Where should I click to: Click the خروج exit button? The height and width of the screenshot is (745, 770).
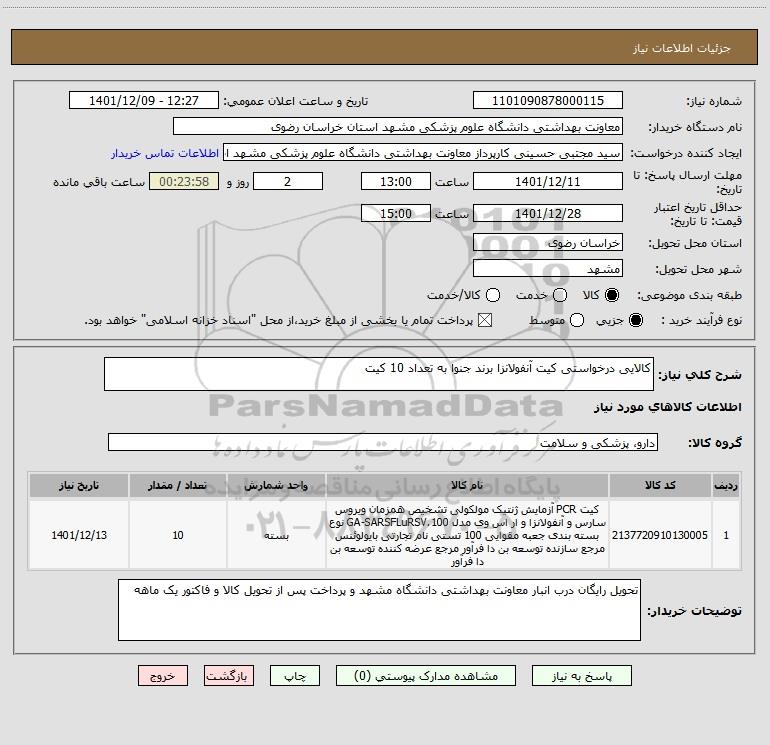163,676
